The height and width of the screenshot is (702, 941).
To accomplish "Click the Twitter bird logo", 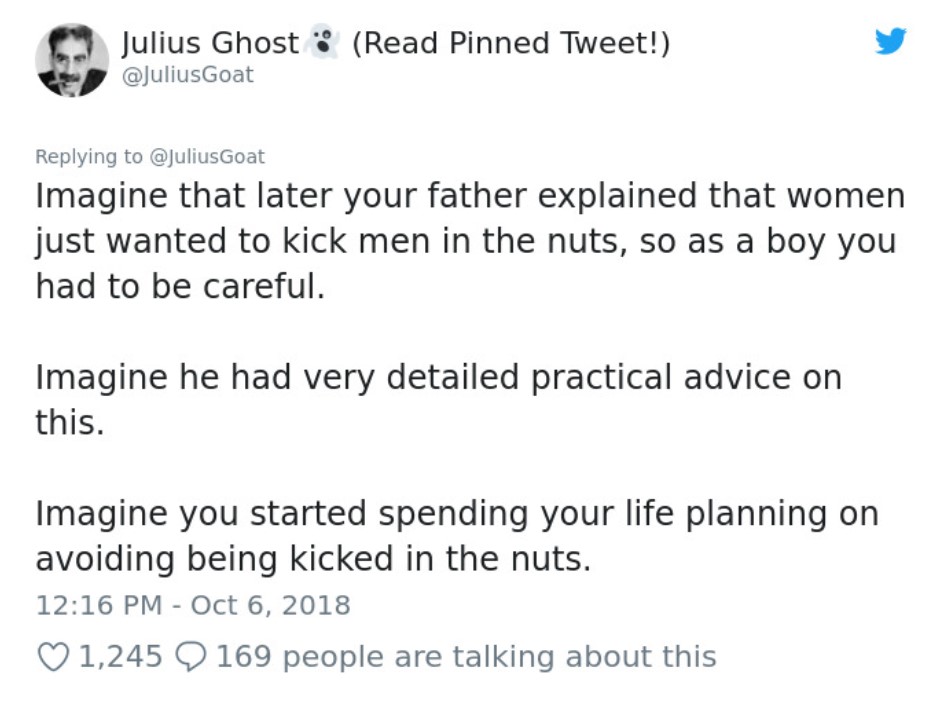I will [890, 41].
